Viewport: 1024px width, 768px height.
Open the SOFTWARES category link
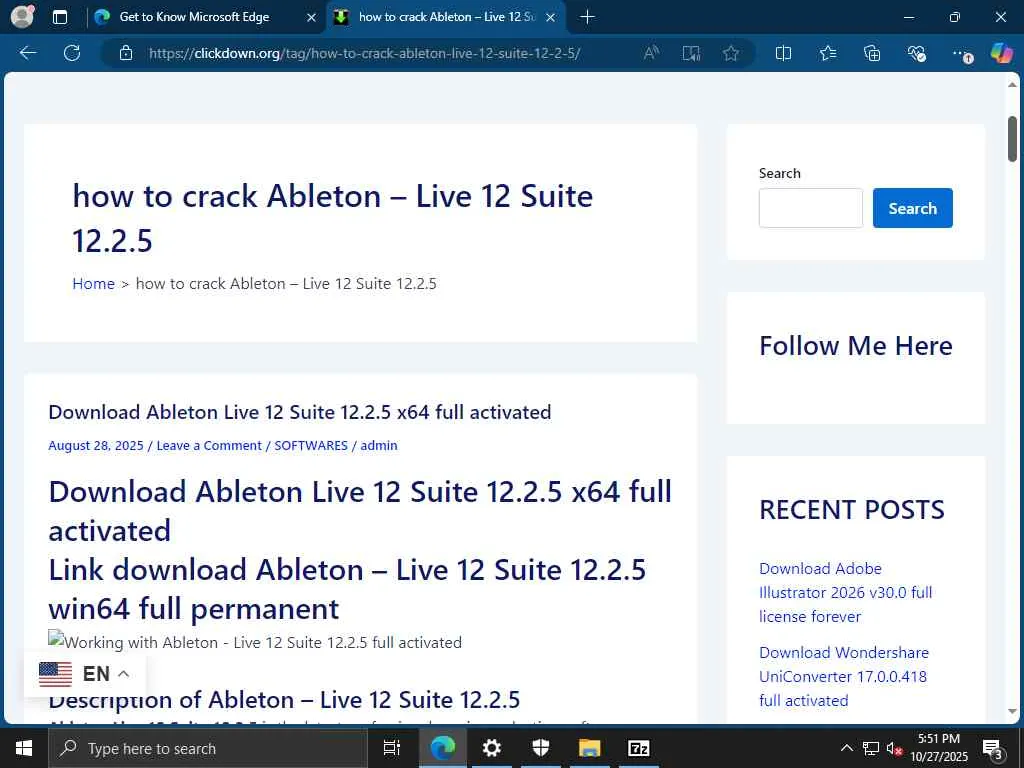tap(311, 445)
